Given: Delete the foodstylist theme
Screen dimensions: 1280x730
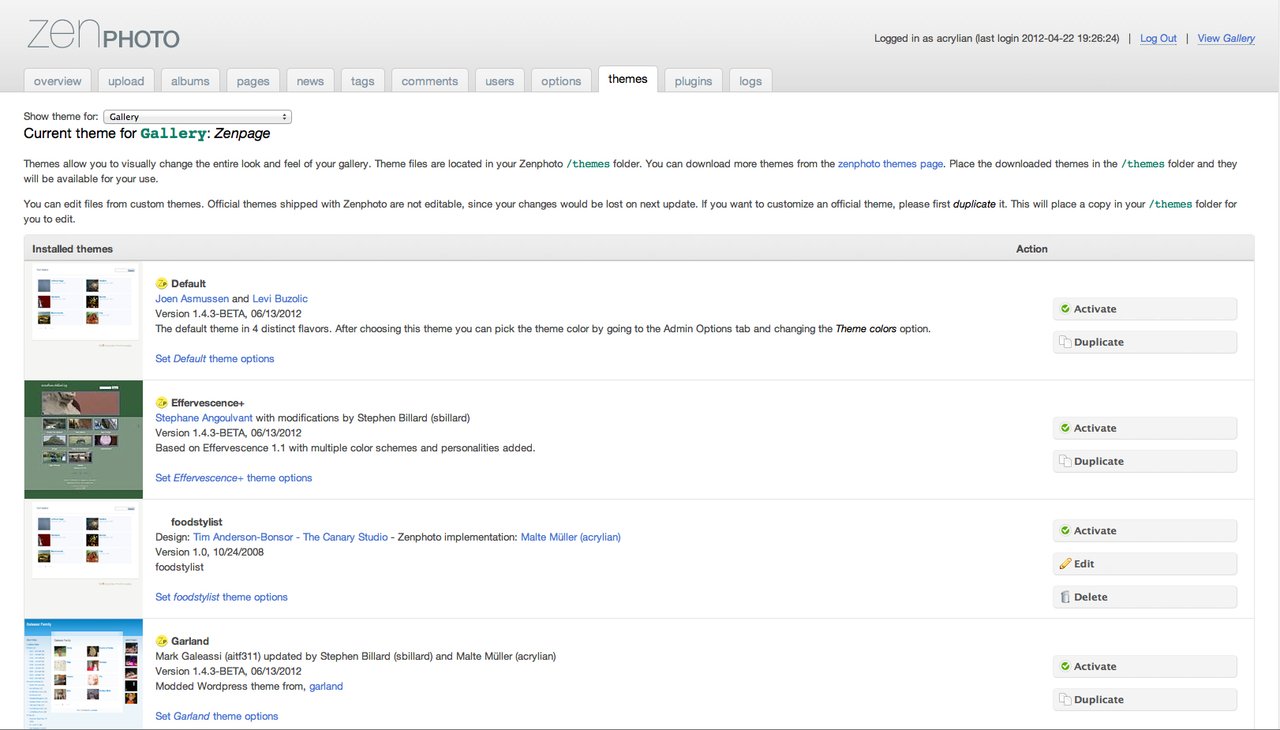Looking at the screenshot, I should pos(1144,597).
